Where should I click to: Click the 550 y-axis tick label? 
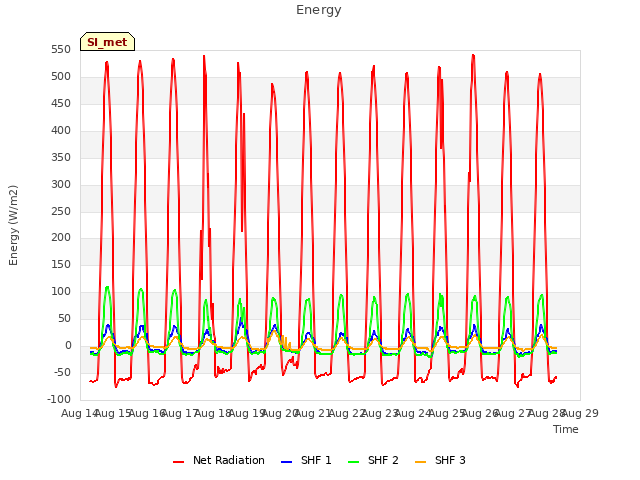[x=61, y=50]
